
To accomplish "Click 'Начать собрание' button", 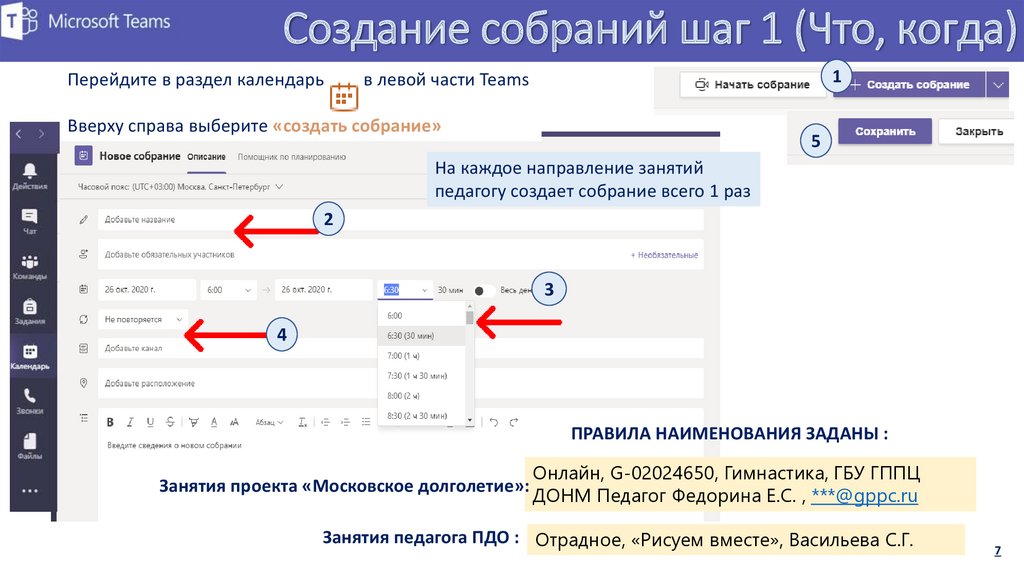I will coord(753,85).
